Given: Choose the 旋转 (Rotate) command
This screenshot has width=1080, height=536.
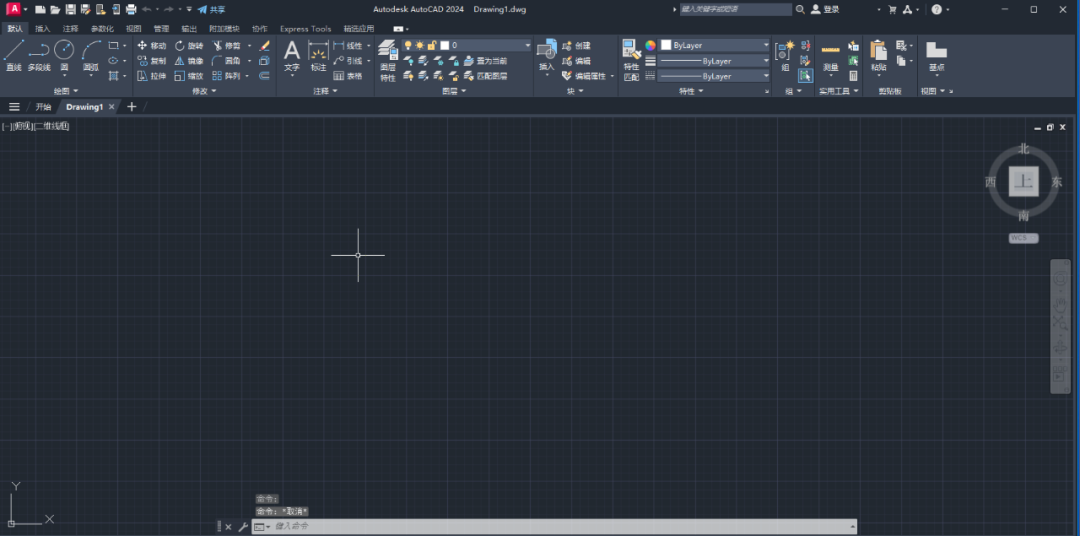Looking at the screenshot, I should click(x=189, y=46).
